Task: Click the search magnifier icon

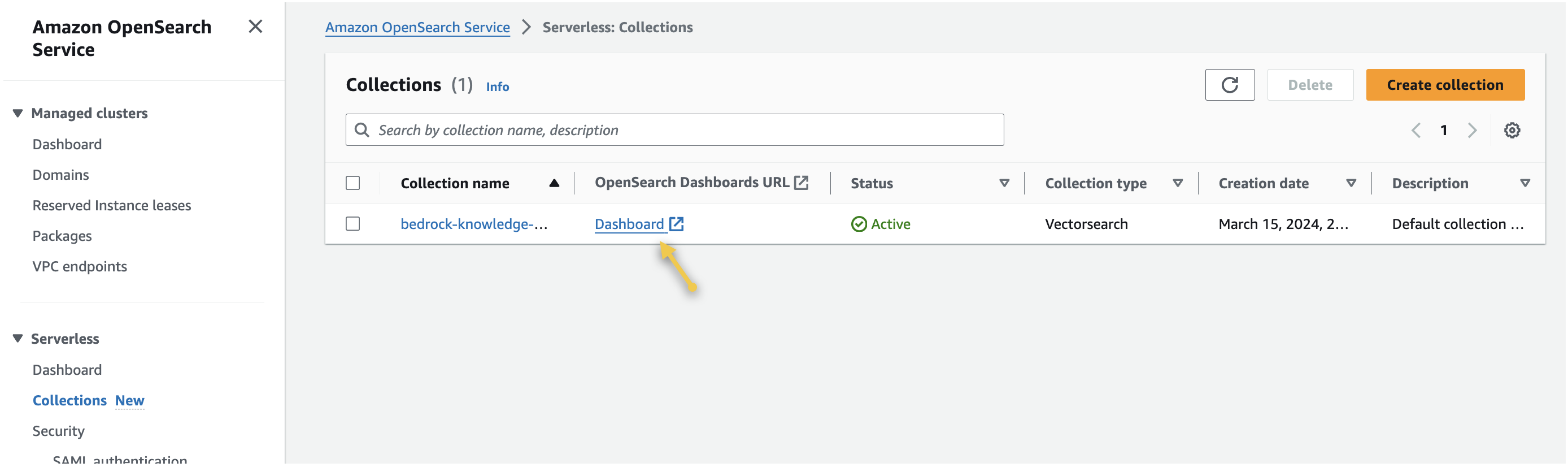Action: coord(361,130)
